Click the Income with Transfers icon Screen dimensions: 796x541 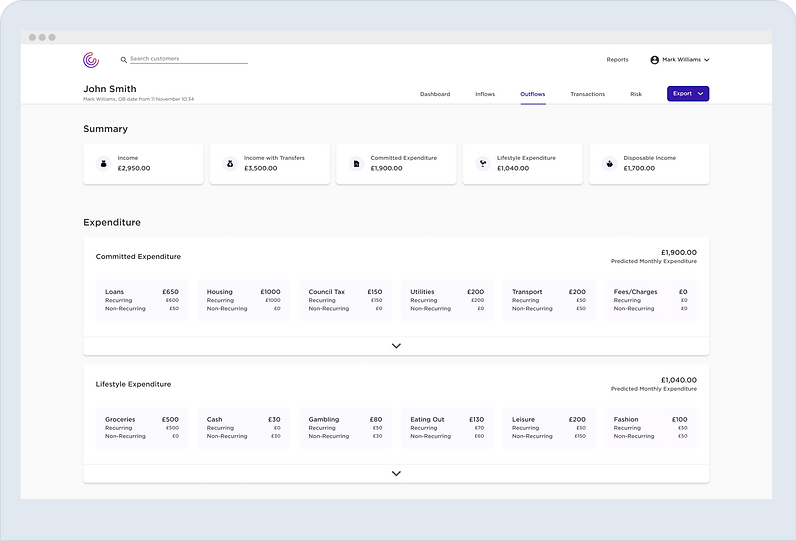click(230, 163)
